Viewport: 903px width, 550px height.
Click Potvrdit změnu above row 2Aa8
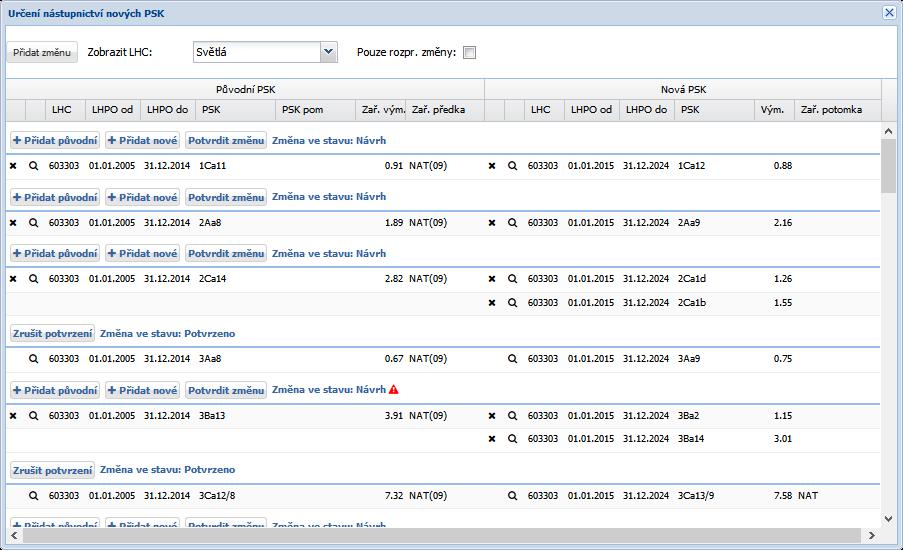pos(226,198)
